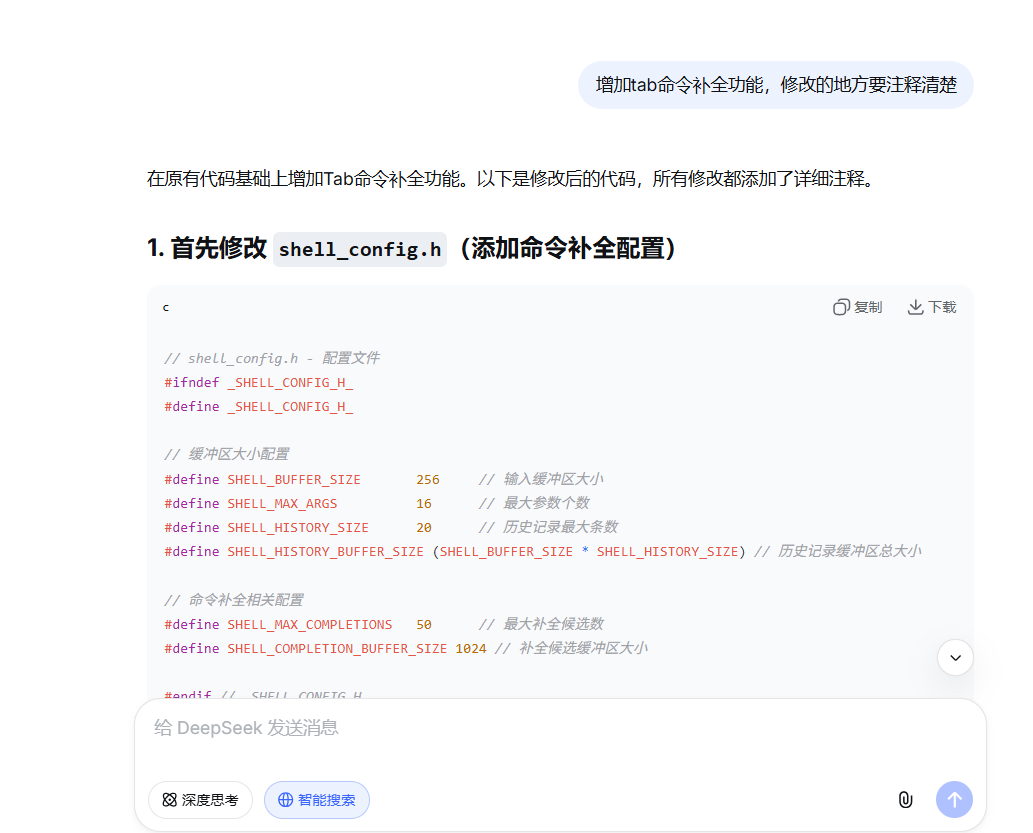Download the code with 下载
This screenshot has width=1033, height=833.
point(931,307)
